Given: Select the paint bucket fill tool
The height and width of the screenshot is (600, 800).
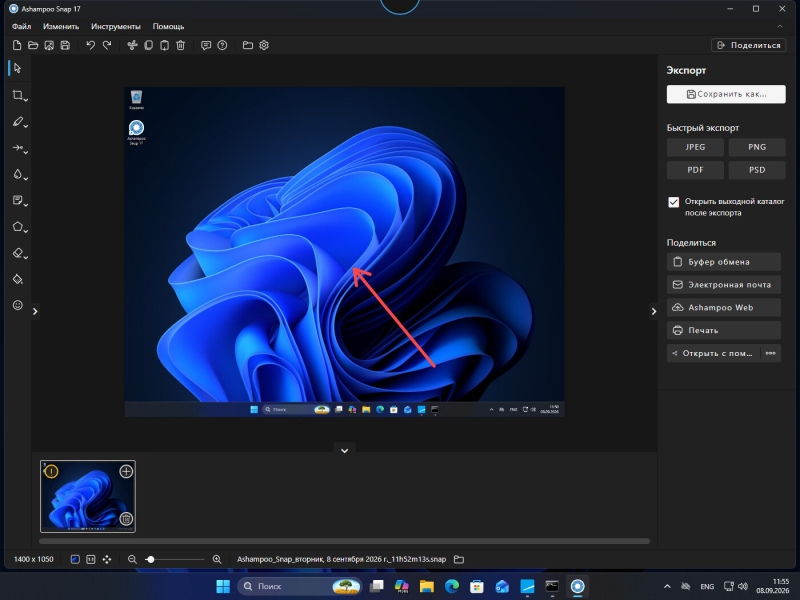Looking at the screenshot, I should [17, 279].
